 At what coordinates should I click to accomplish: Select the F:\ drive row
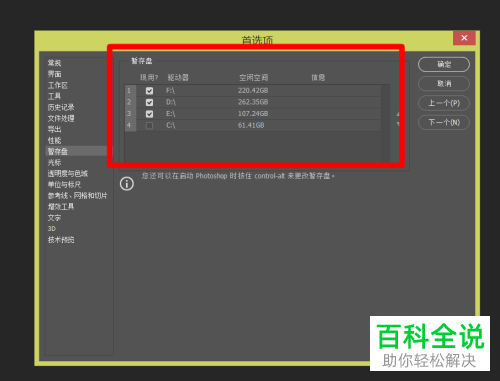pyautogui.click(x=253, y=91)
